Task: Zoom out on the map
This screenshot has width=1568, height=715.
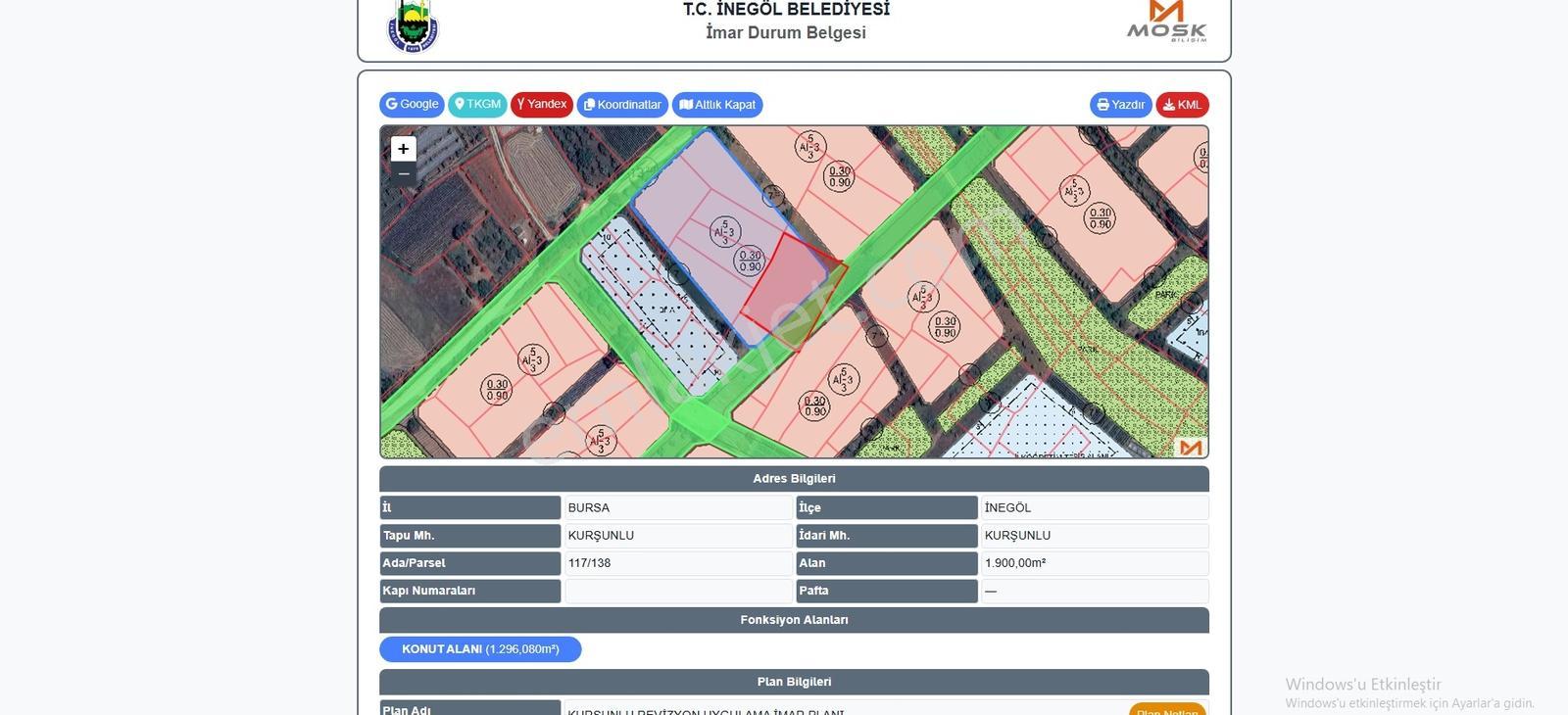Action: click(x=403, y=173)
